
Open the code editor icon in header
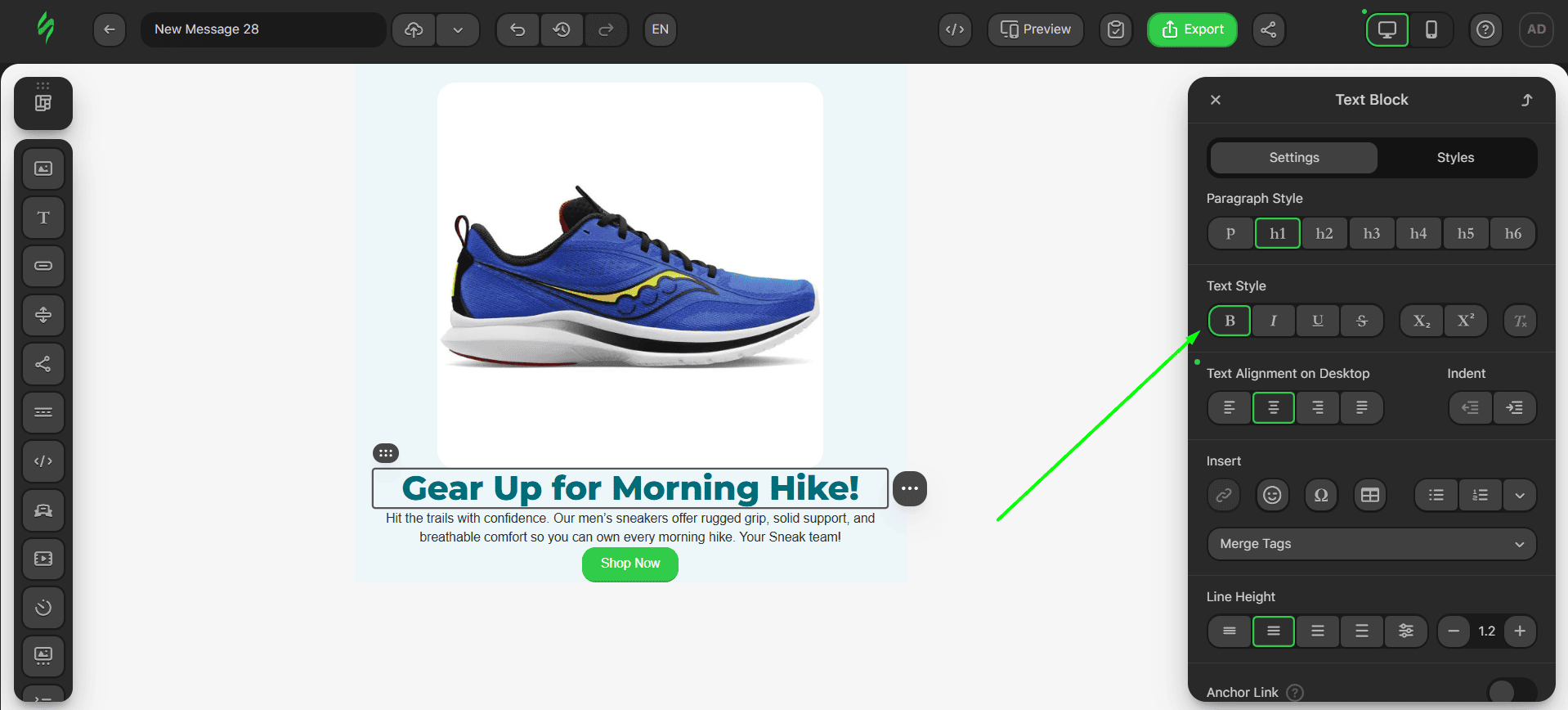[955, 29]
